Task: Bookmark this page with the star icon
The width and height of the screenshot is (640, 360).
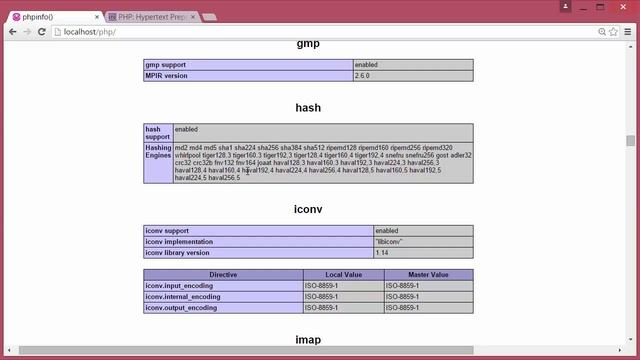Action: [613, 32]
